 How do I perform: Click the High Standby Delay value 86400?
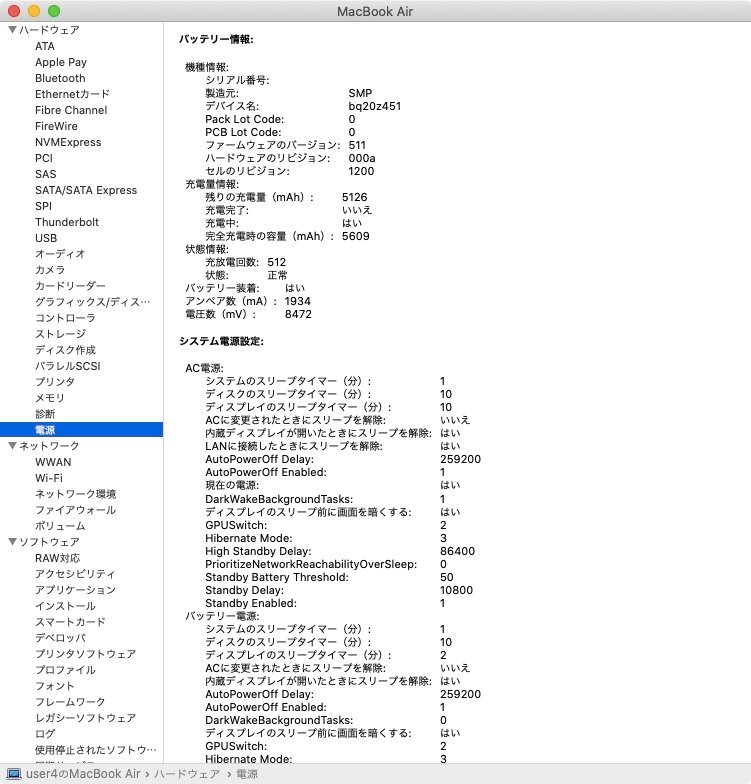[458, 551]
